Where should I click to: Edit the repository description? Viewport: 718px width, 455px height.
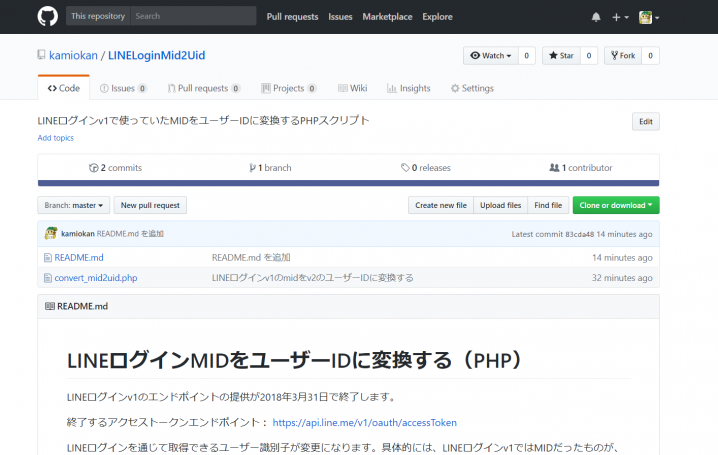[x=646, y=122]
